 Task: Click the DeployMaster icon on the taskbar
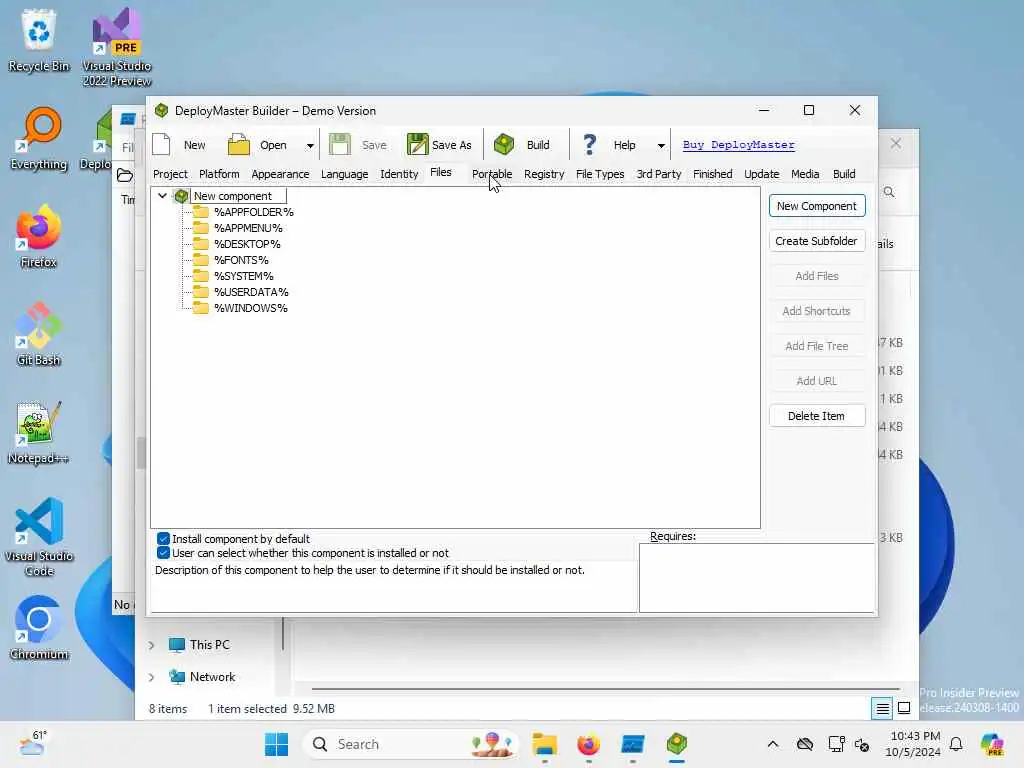tap(677, 744)
